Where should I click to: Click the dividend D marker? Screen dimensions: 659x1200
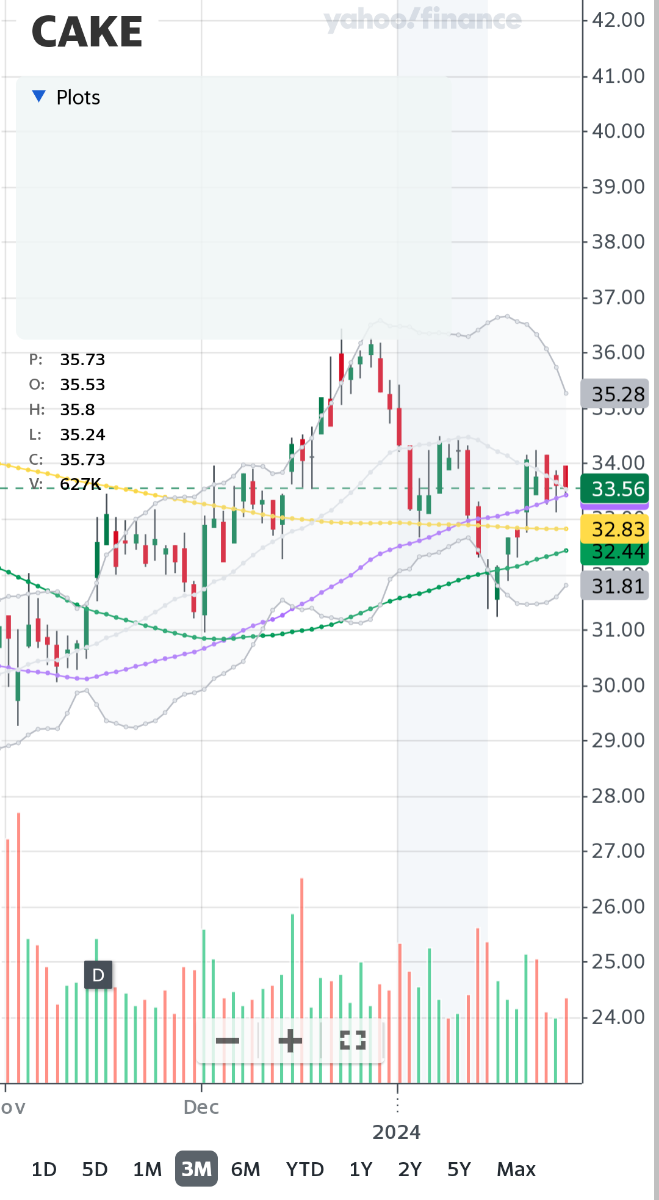[x=98, y=975]
